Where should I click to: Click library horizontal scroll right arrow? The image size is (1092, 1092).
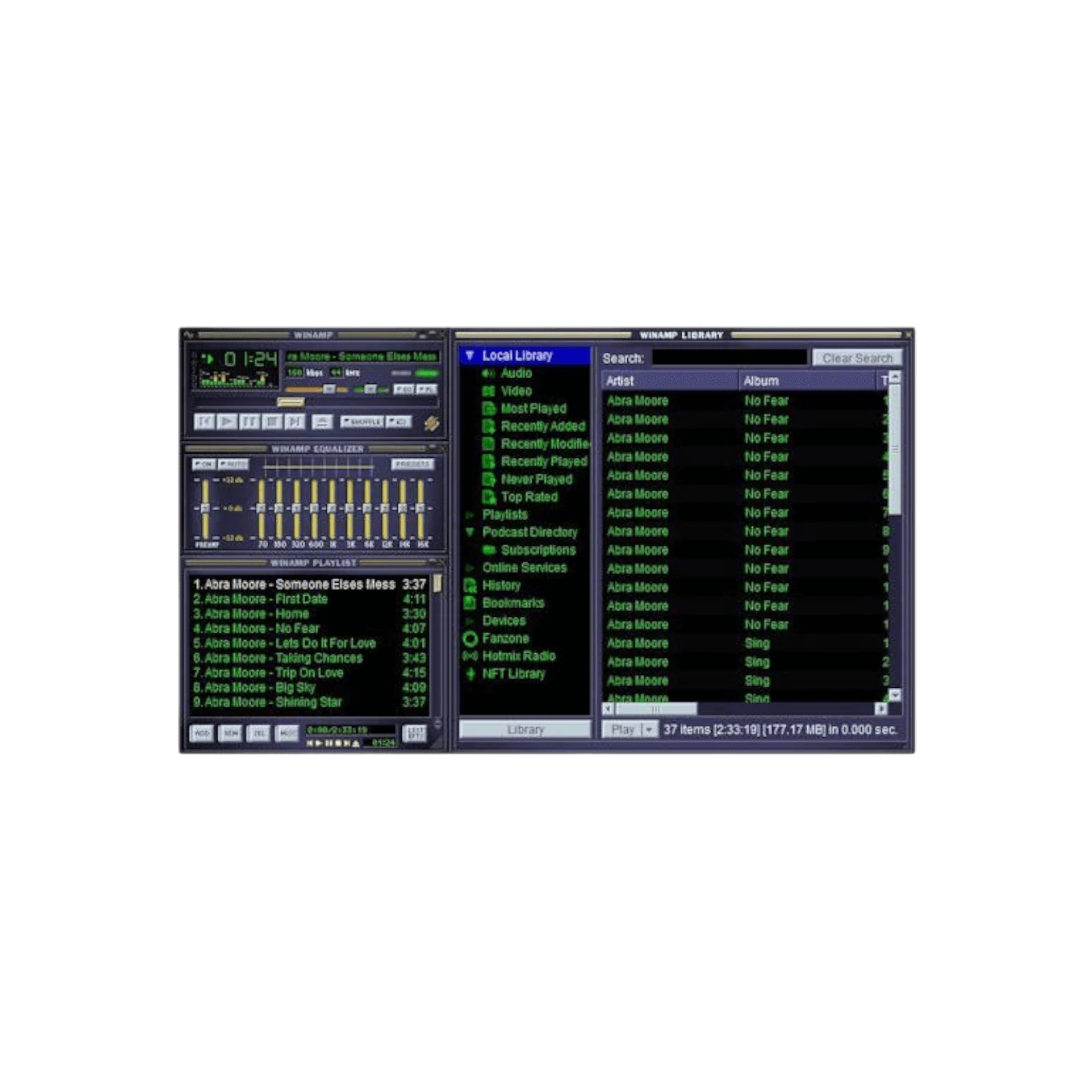pyautogui.click(x=881, y=709)
